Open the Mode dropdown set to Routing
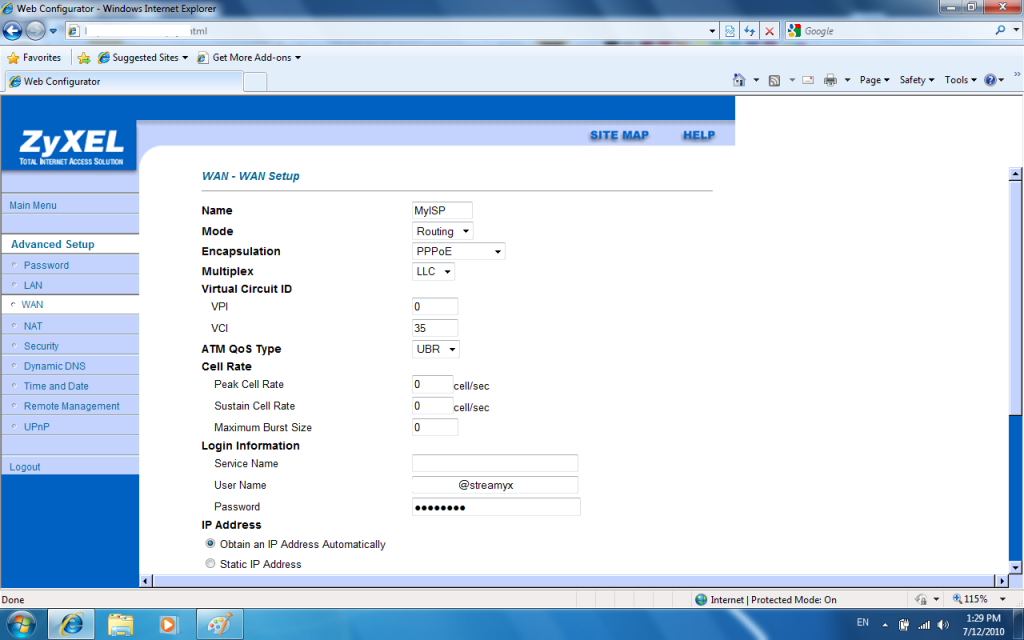The width and height of the screenshot is (1024, 640). 442,231
